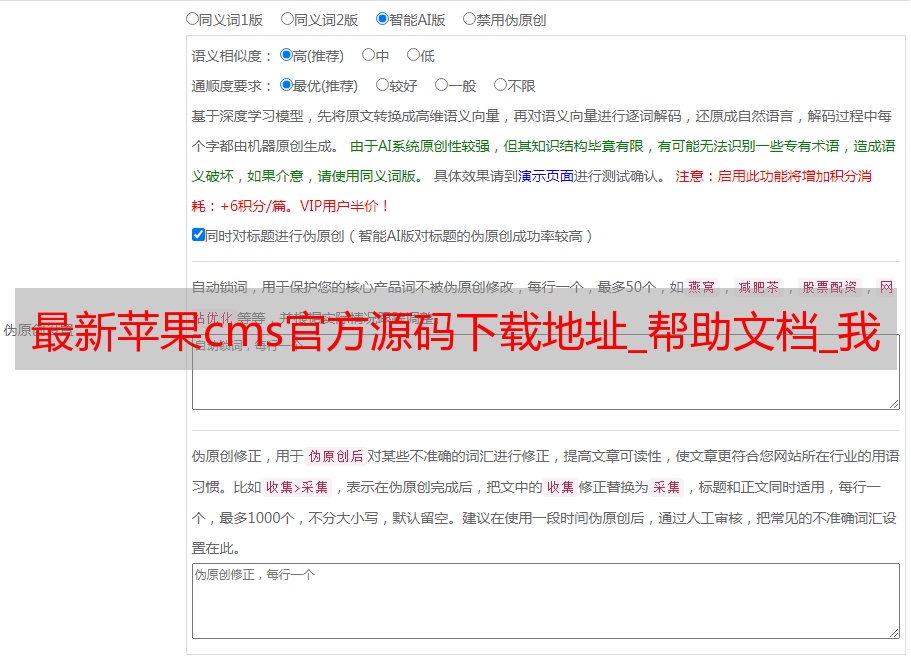
Task: Set 通顺度要求 to 最优(推荐)
Action: coord(286,85)
